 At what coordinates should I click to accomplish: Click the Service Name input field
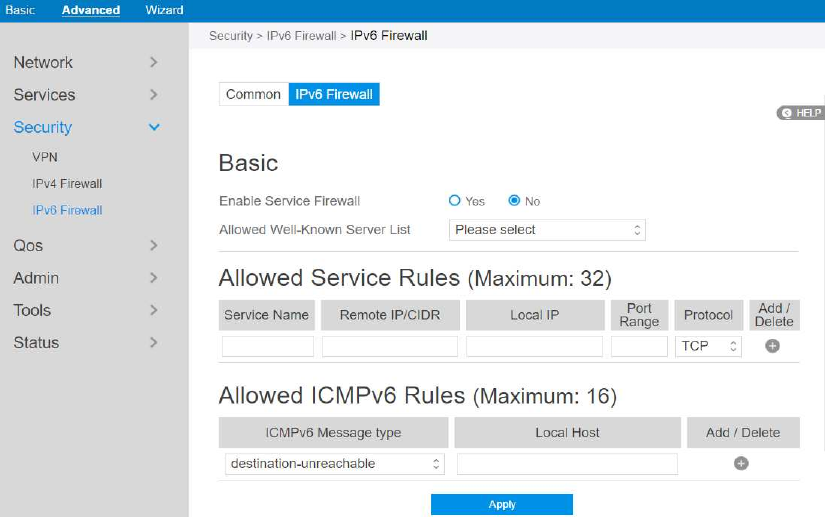(267, 346)
